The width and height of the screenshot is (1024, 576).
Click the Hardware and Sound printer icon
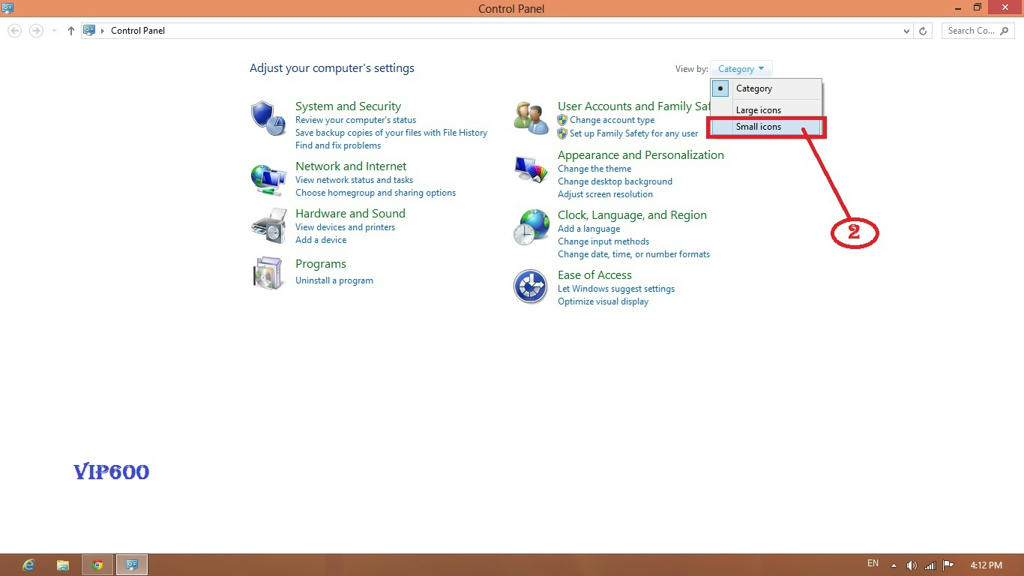click(x=268, y=226)
